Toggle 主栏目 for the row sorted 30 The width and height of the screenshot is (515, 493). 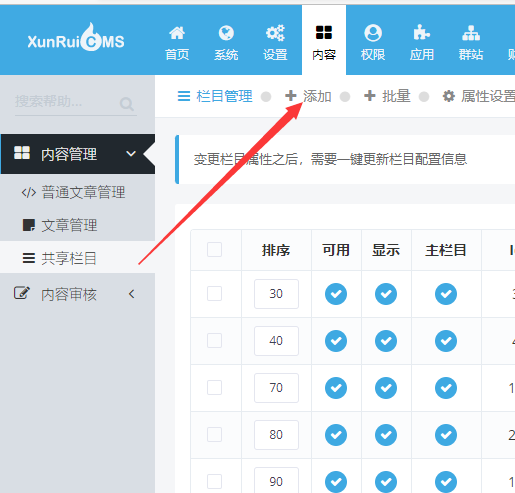pos(446,294)
